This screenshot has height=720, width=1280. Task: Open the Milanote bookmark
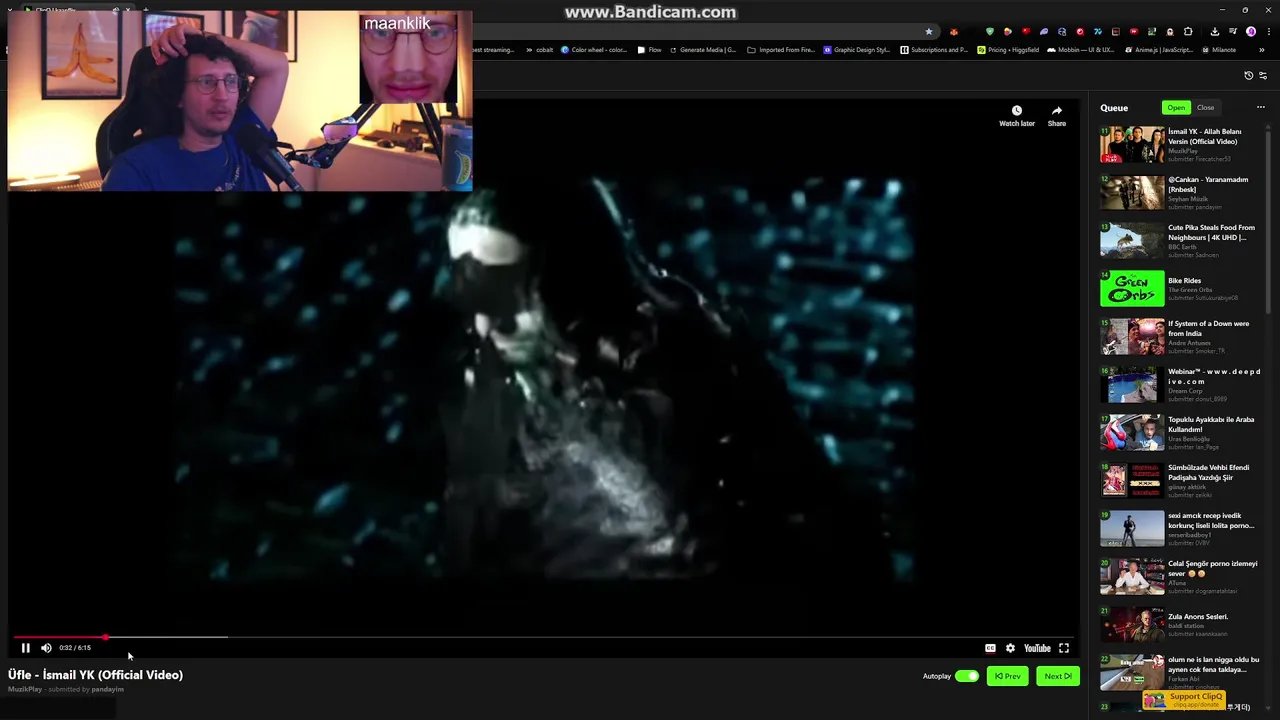point(1218,50)
